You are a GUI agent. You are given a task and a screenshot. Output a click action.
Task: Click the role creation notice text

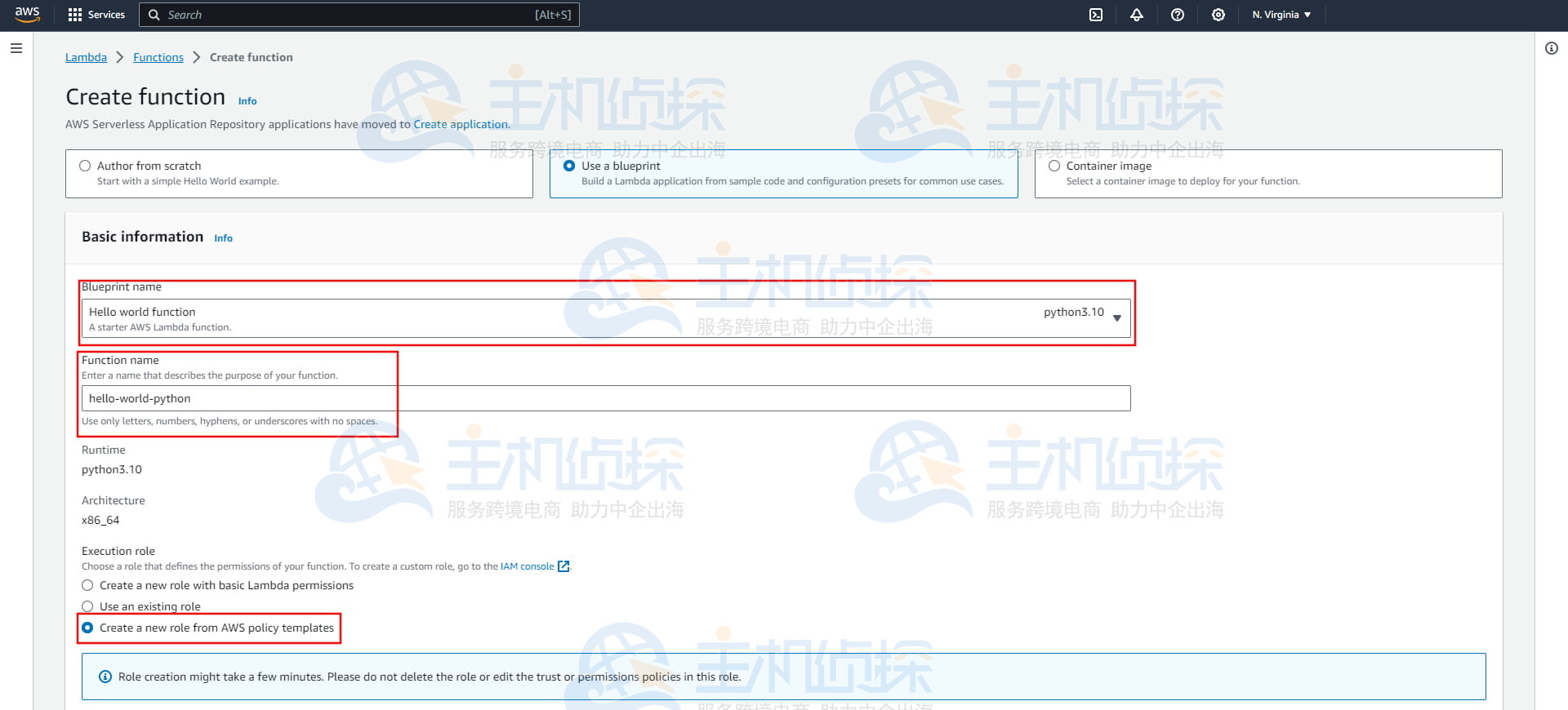pos(430,677)
